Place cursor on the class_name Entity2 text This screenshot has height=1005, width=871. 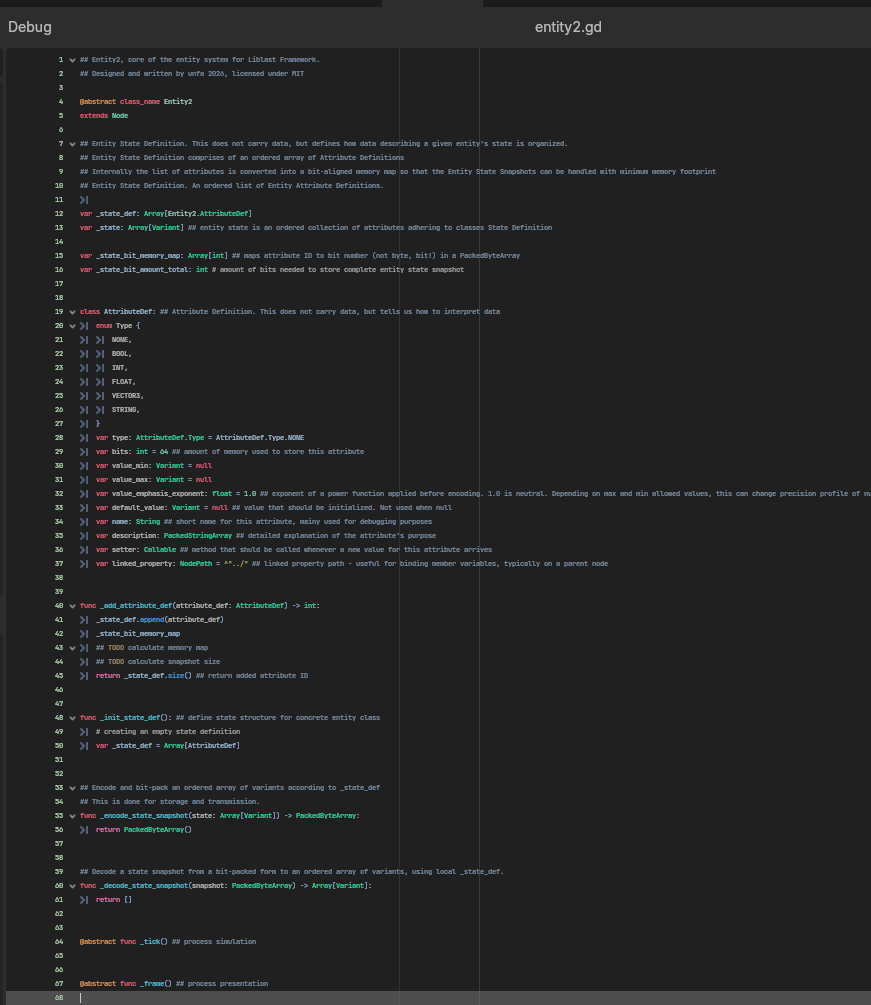click(x=156, y=101)
